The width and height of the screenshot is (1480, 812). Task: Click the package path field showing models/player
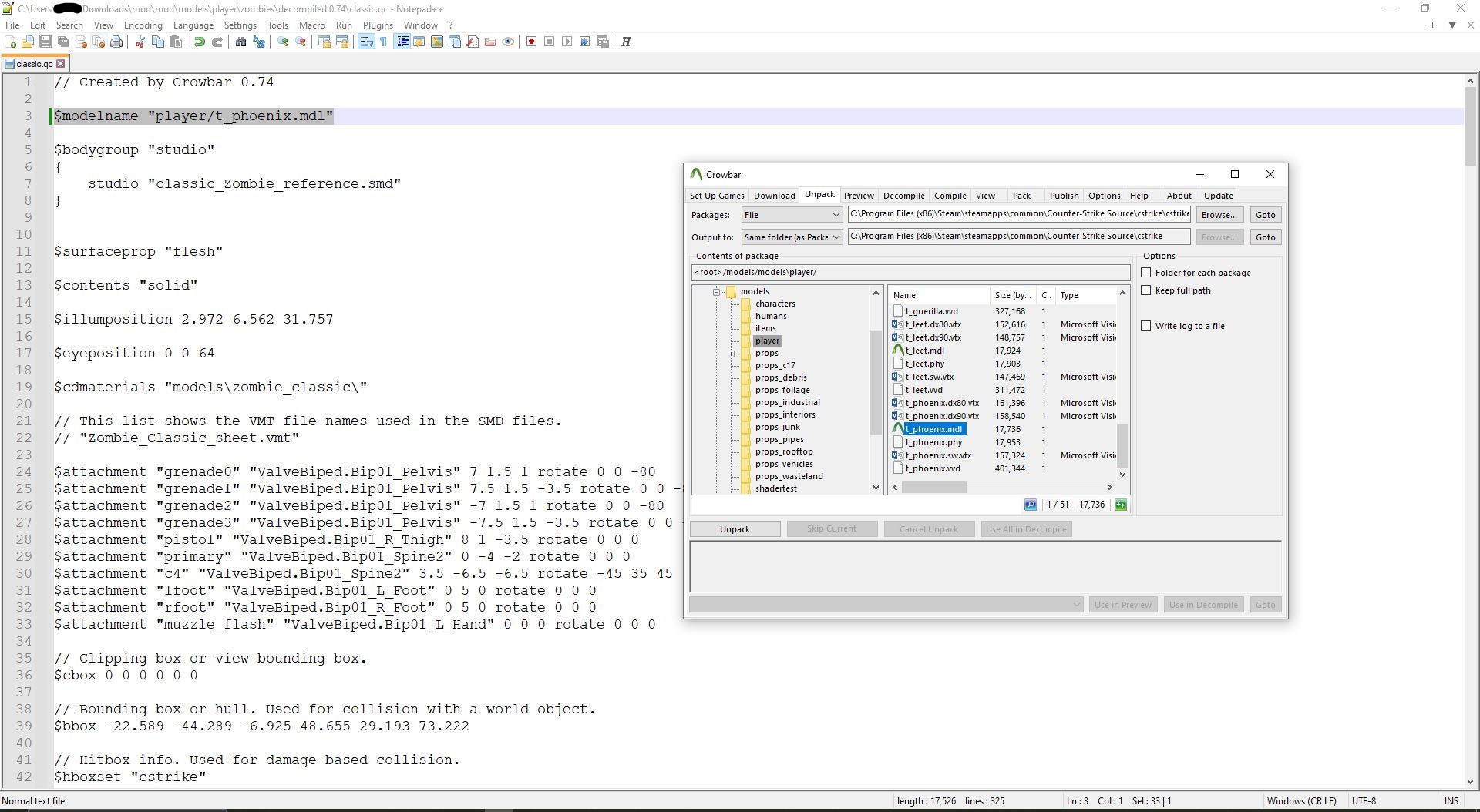click(x=910, y=272)
